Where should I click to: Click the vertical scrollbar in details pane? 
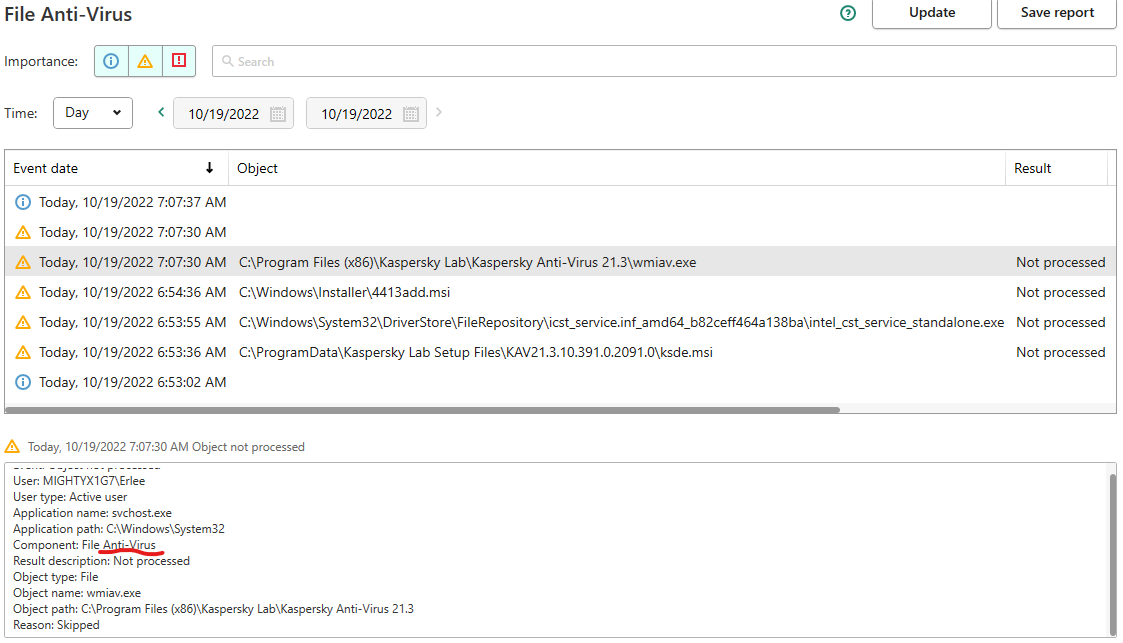(x=1112, y=555)
